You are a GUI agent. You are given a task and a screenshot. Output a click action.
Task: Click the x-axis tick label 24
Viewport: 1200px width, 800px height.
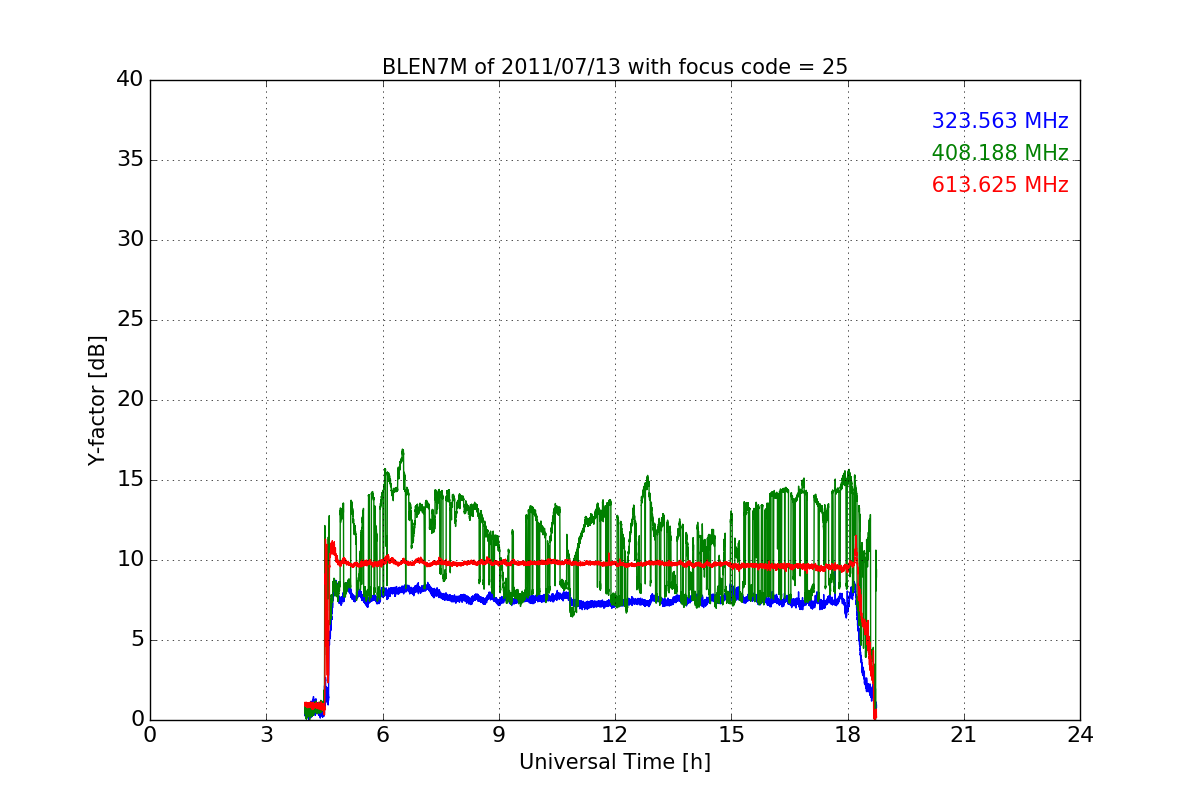click(x=1080, y=735)
